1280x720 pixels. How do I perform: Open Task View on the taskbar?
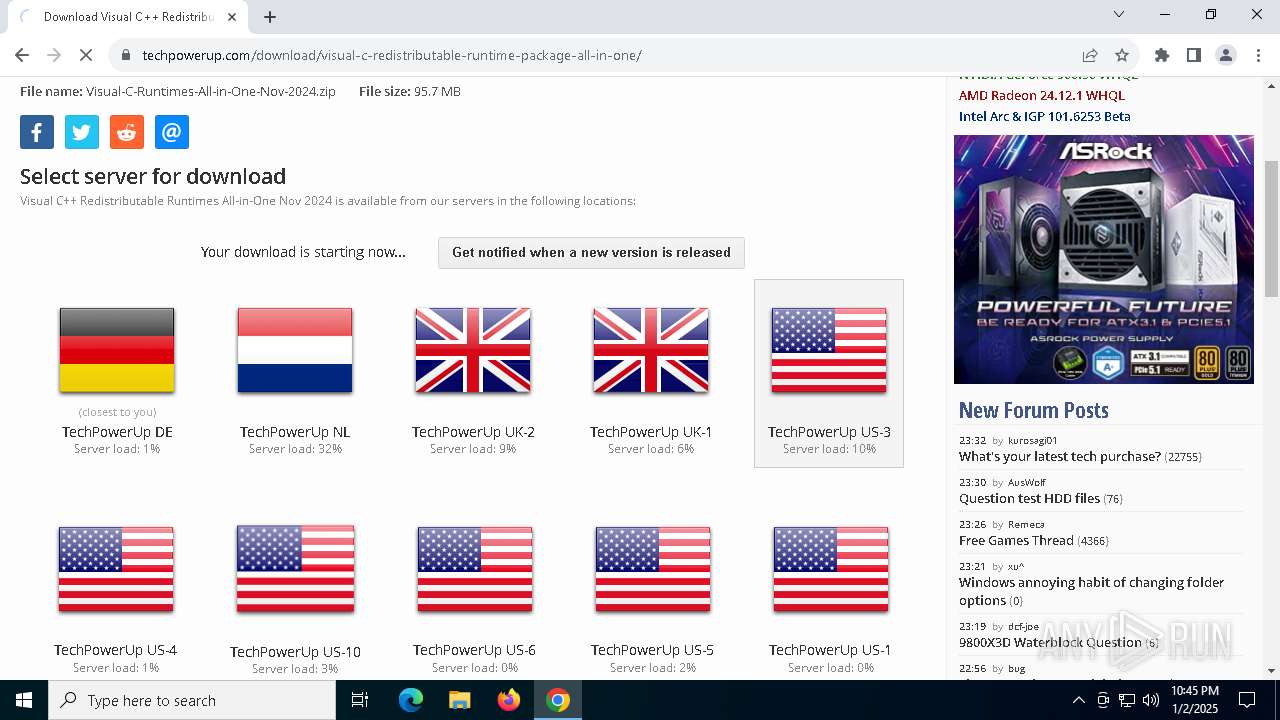tap(360, 700)
